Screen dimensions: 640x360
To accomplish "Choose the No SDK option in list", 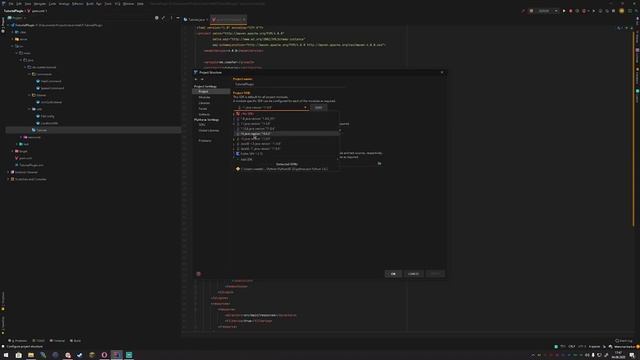I will tap(287, 114).
